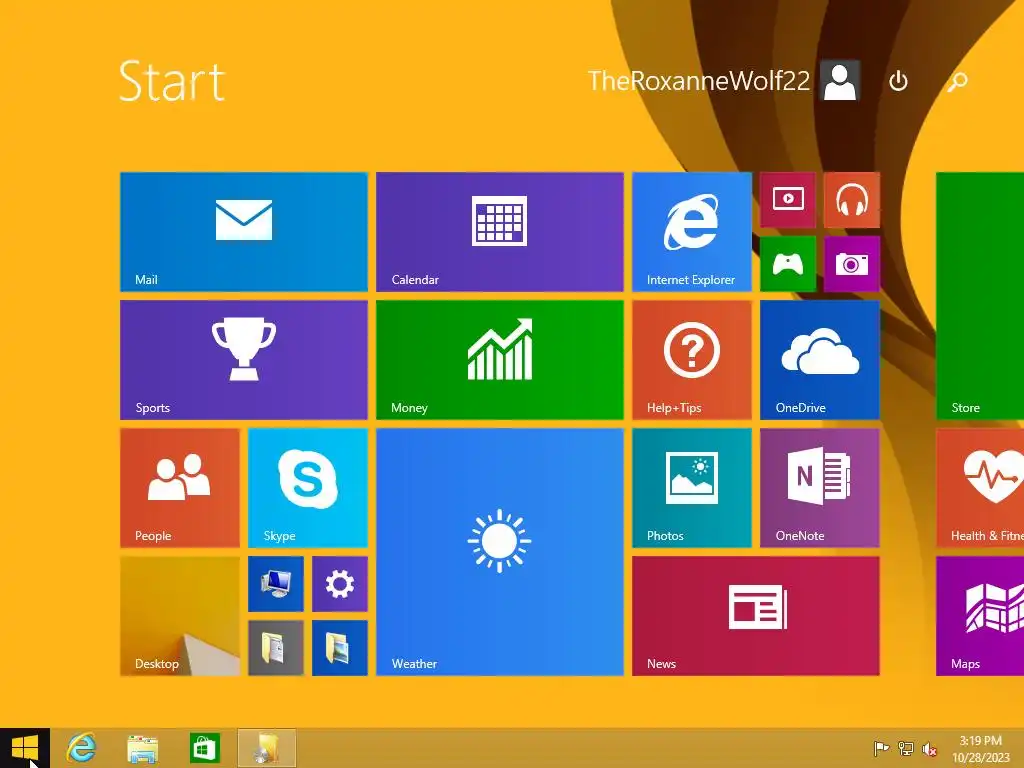
Task: Click the network tray icon
Action: click(x=906, y=748)
